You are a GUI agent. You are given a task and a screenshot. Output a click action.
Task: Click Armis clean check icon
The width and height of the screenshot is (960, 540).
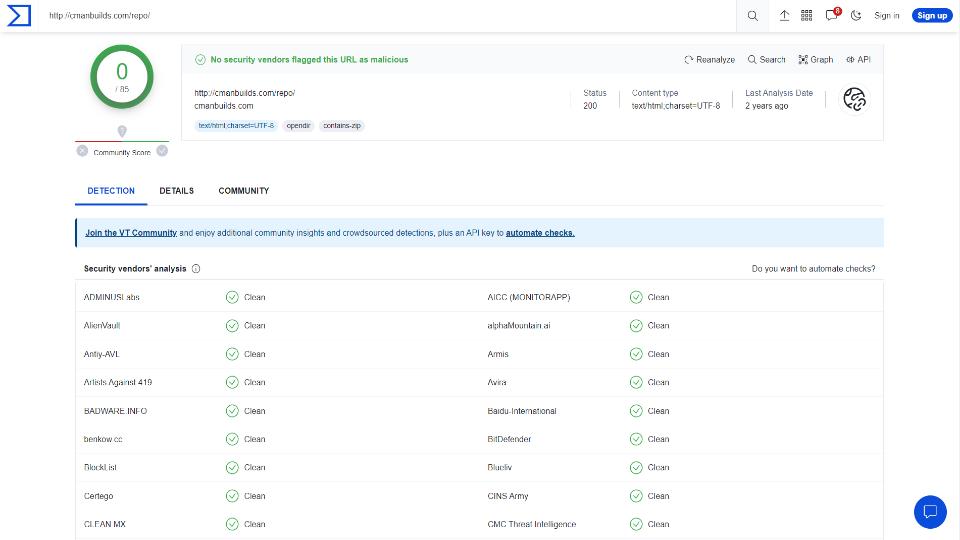point(636,354)
